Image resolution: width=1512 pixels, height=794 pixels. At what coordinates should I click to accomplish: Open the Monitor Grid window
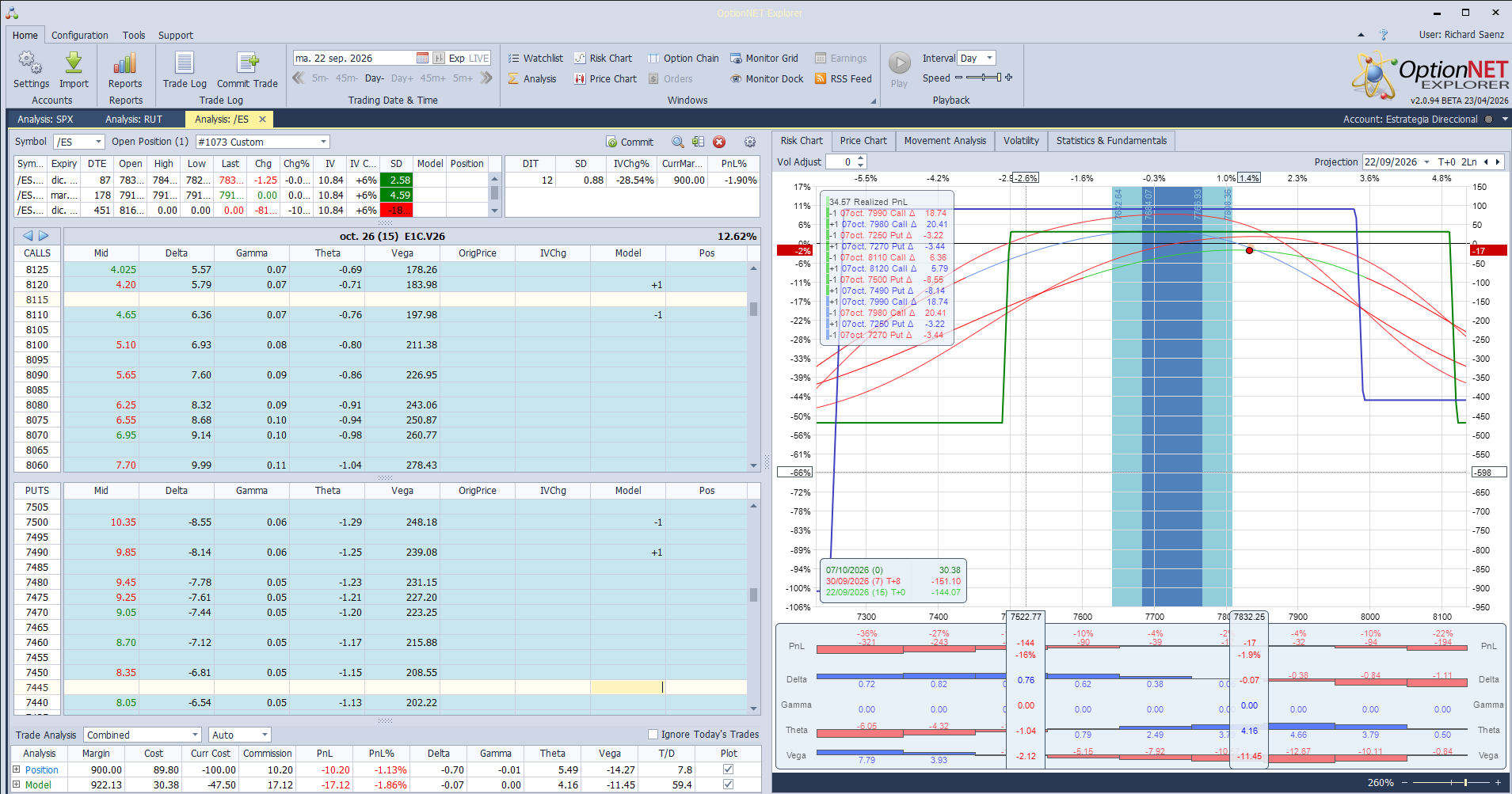pyautogui.click(x=764, y=58)
